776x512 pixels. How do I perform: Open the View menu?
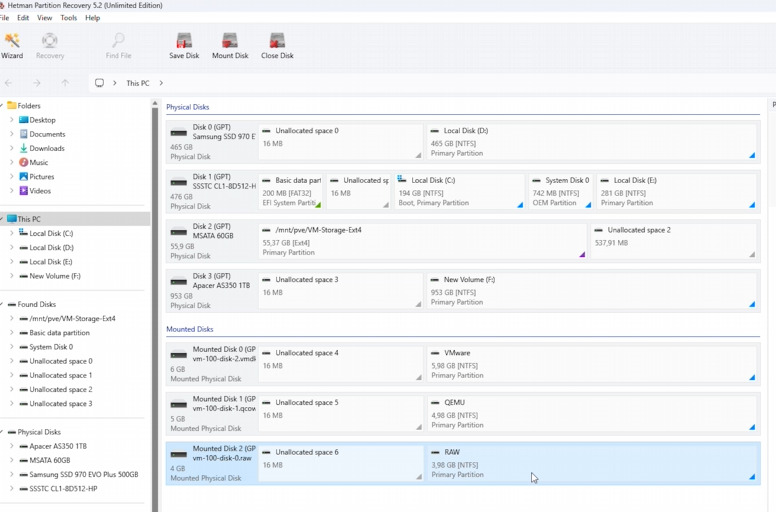45,18
